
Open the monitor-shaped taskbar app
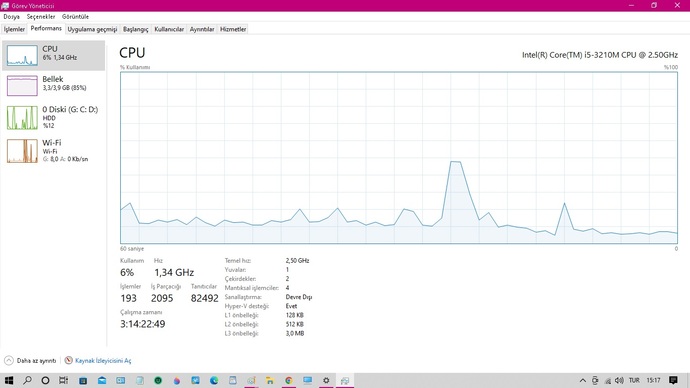click(x=308, y=381)
